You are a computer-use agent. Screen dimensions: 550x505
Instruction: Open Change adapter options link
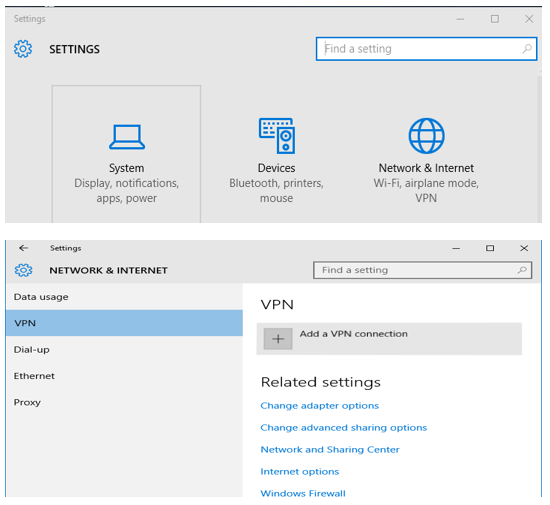(320, 406)
